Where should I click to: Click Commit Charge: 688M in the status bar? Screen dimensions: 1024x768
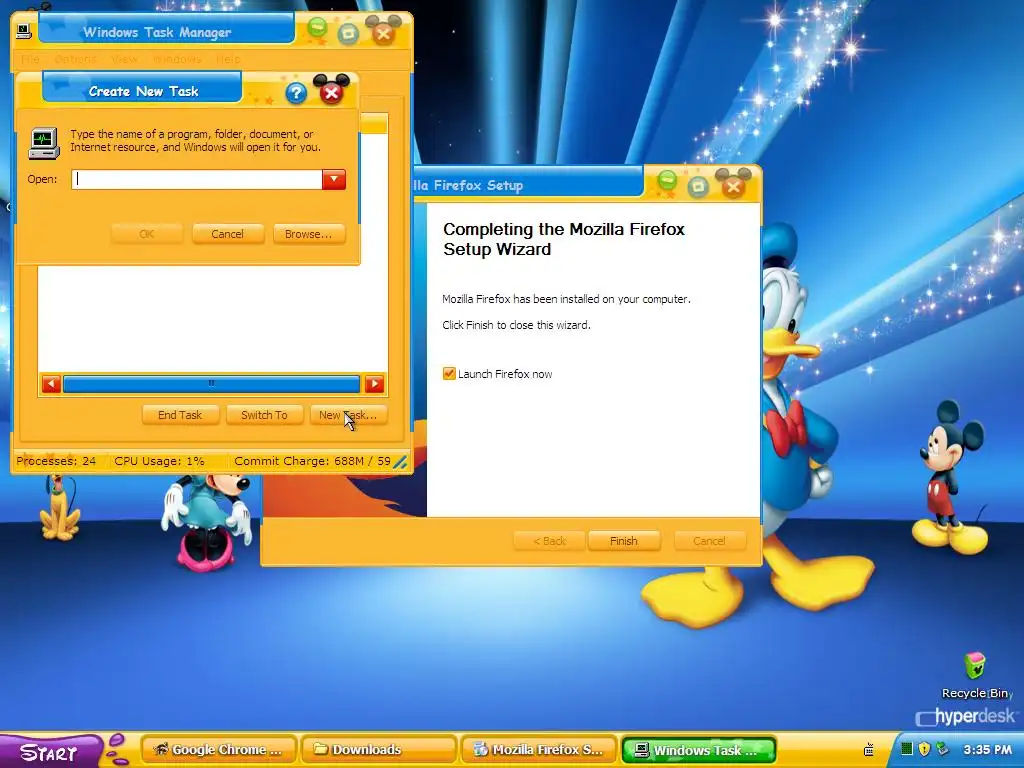[312, 461]
